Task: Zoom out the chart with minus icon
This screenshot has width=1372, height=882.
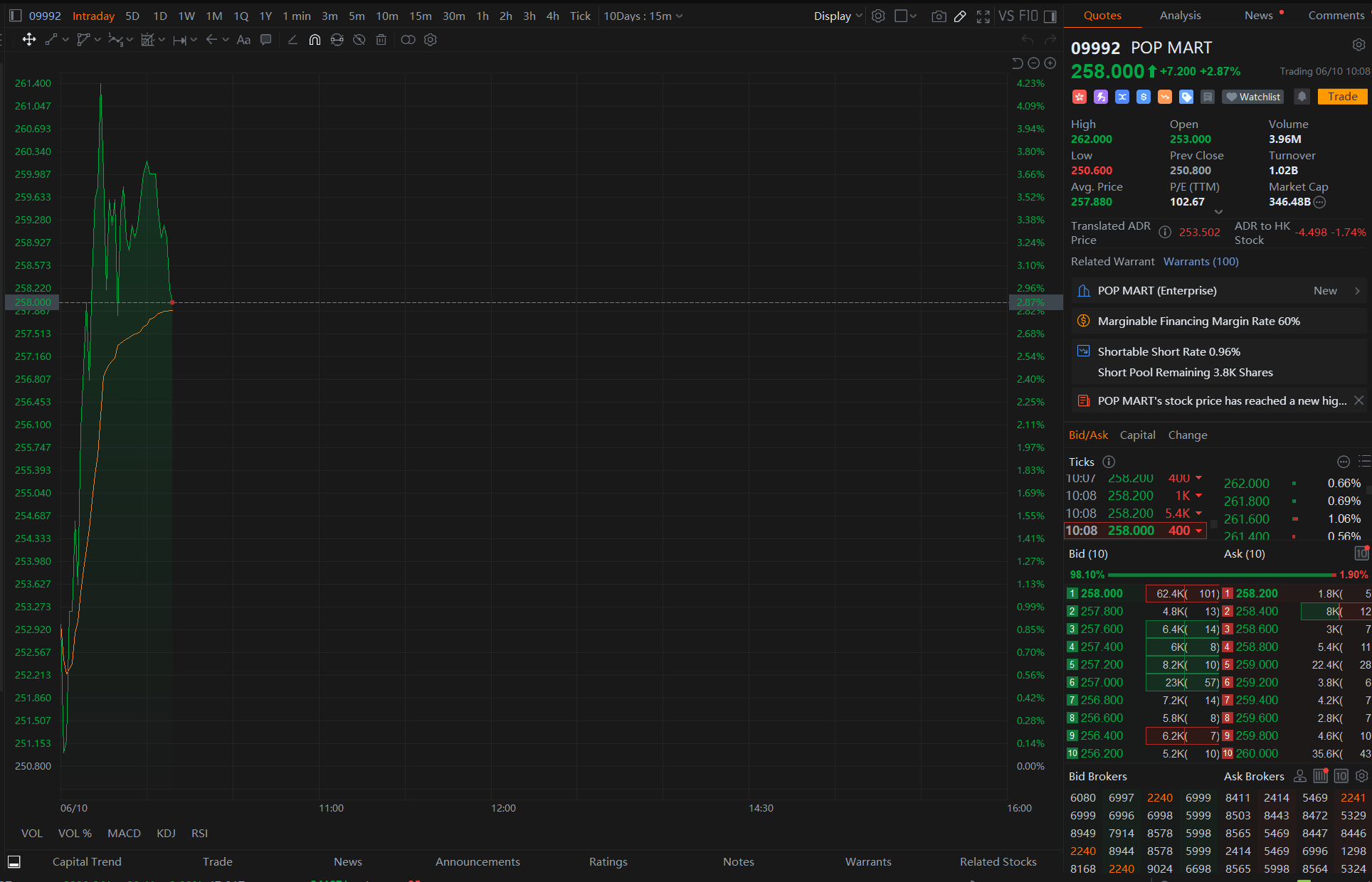Action: pos(1034,63)
